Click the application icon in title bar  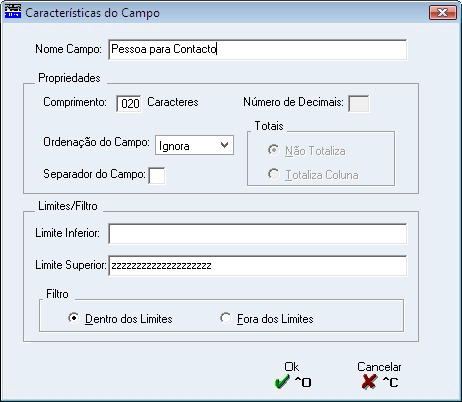(x=13, y=12)
